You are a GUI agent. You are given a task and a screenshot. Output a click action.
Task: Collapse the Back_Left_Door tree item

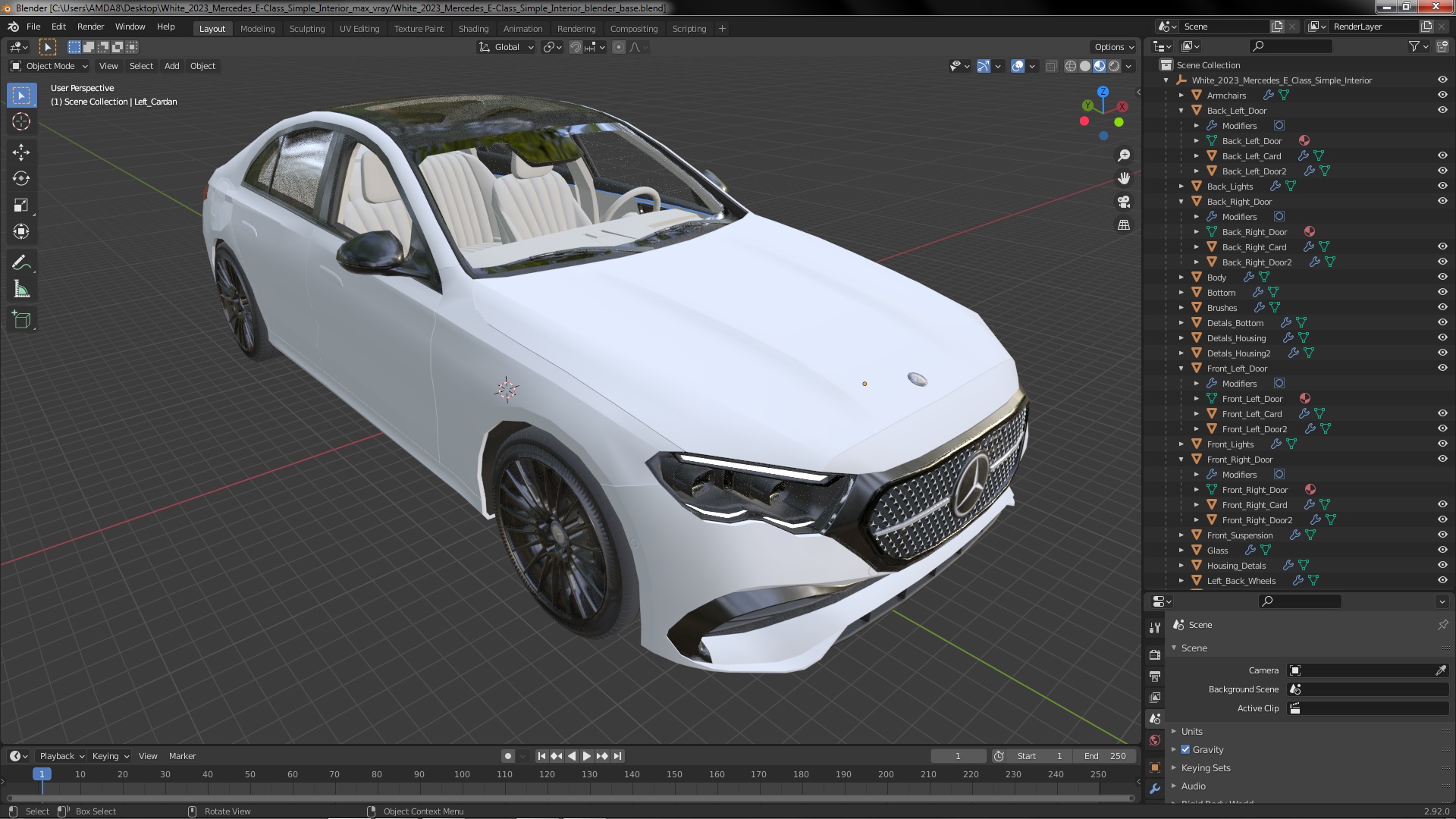[1181, 111]
